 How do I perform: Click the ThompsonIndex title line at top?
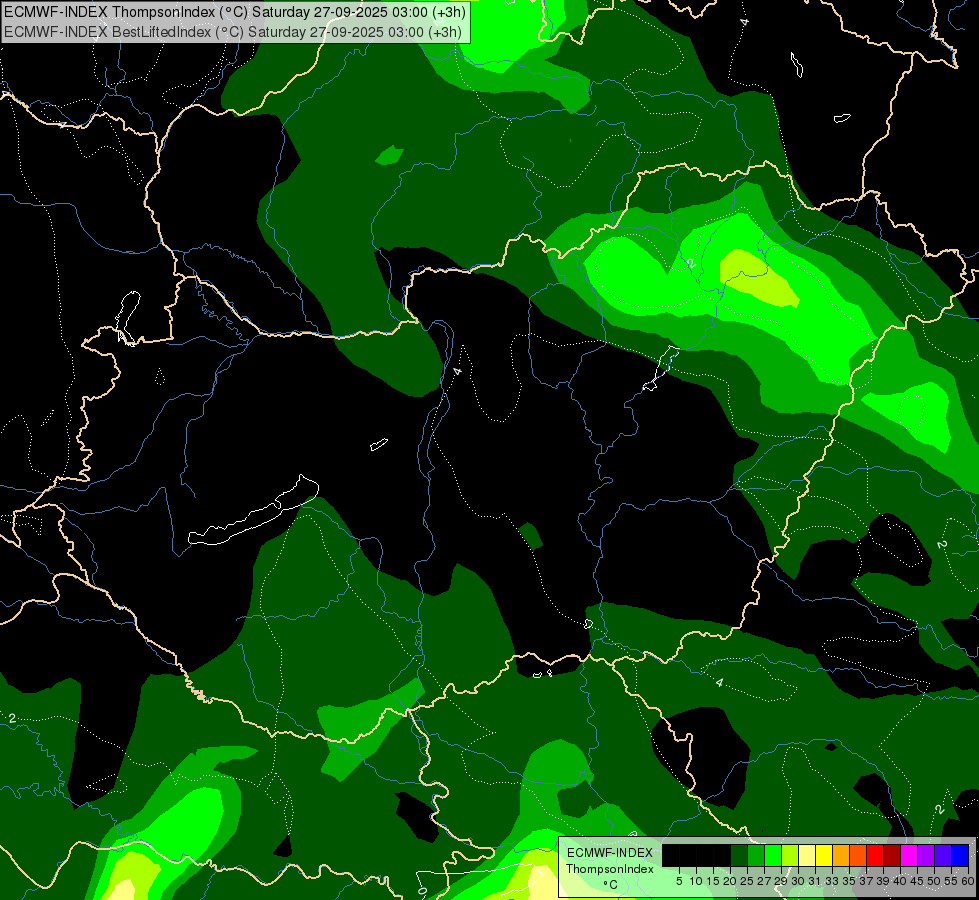coord(233,12)
